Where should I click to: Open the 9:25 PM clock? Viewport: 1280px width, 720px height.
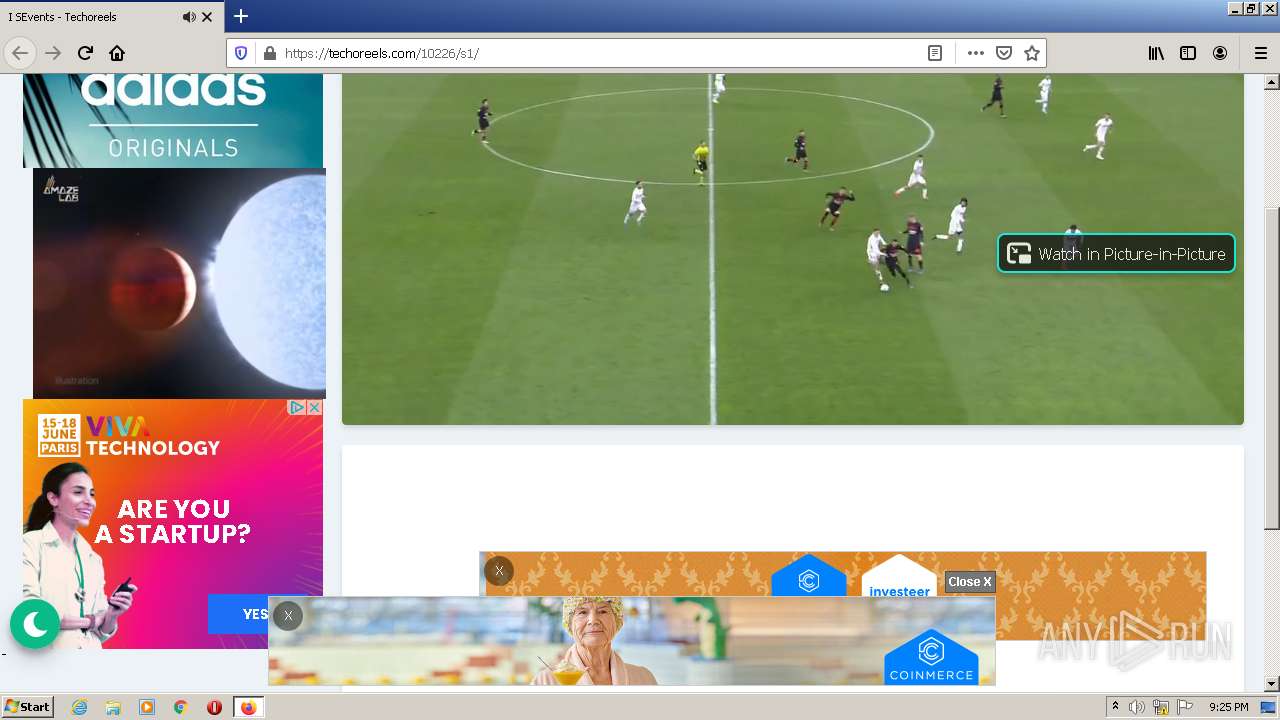tap(1229, 707)
